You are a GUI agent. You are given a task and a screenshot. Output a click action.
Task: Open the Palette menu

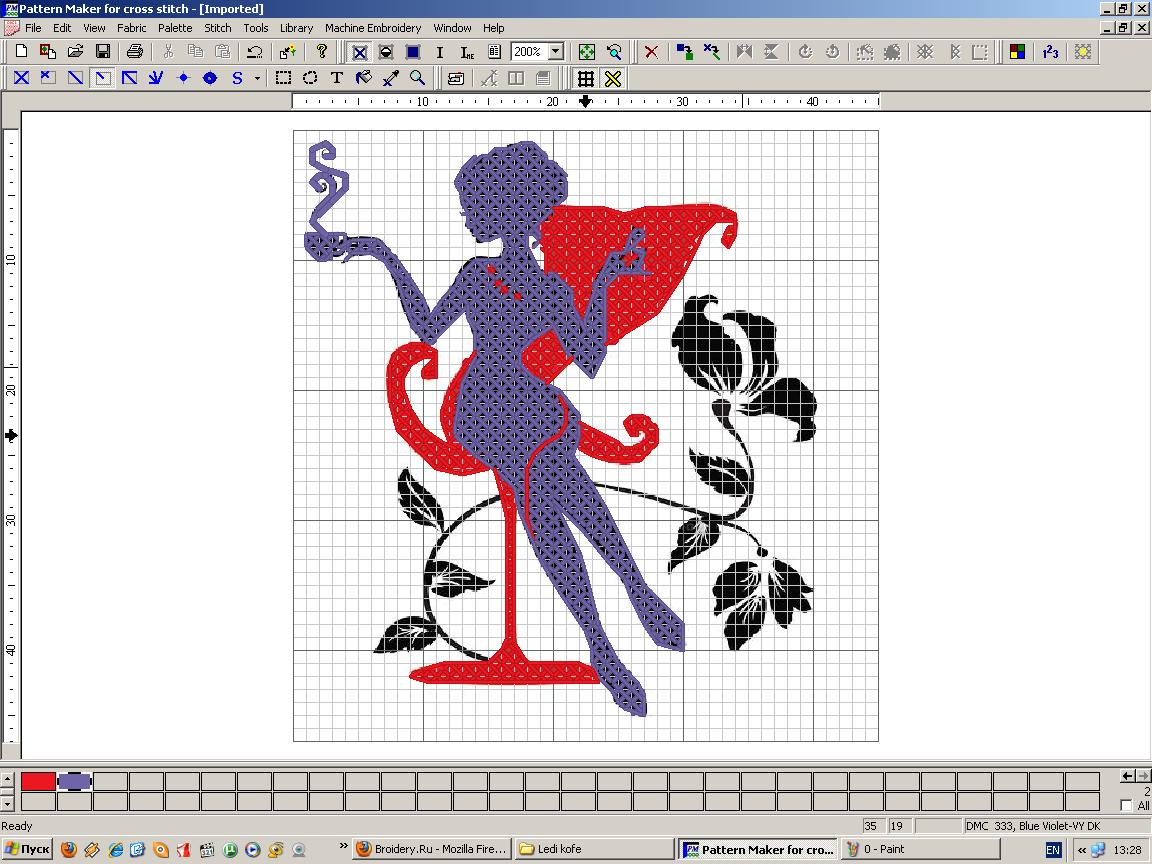coord(175,28)
